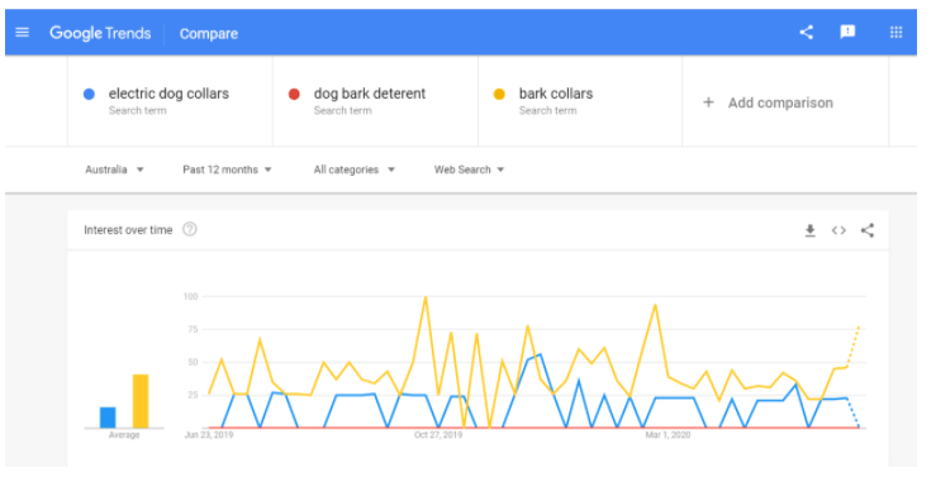Download the Interest over time CSV
Image resolution: width=936 pixels, height=482 pixels.
(810, 230)
